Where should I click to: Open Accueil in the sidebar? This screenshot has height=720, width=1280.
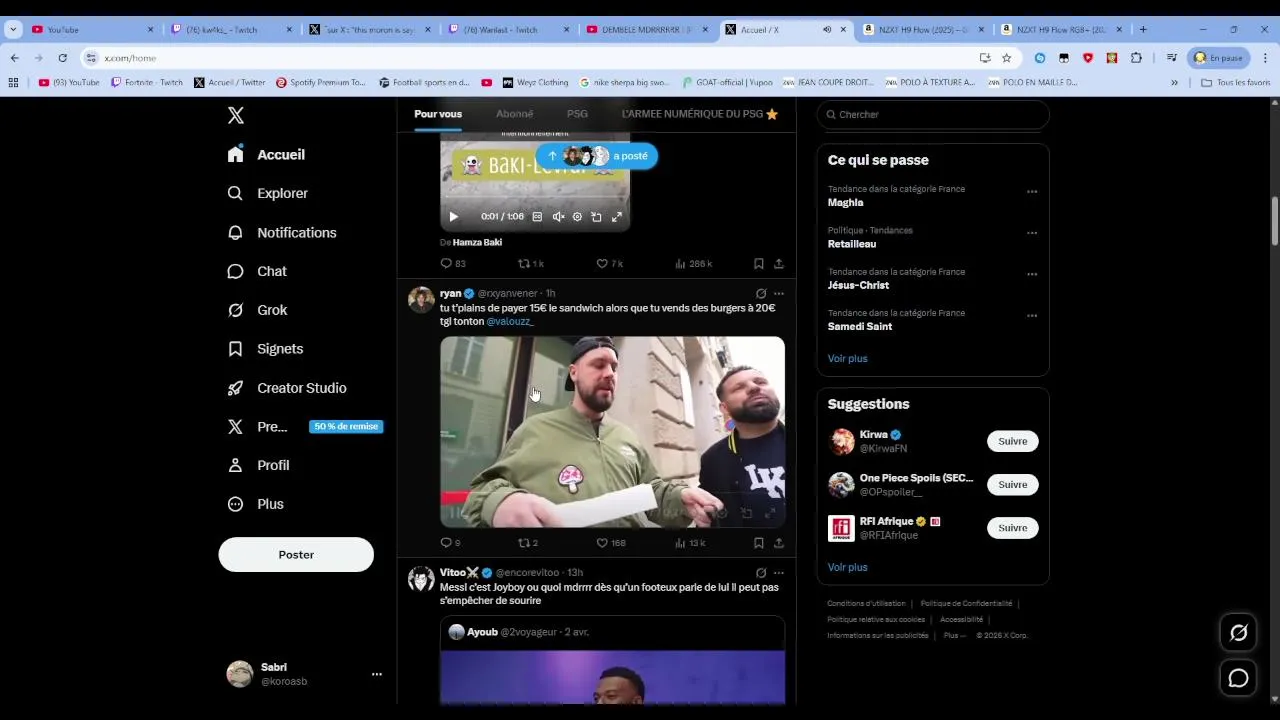pos(266,154)
